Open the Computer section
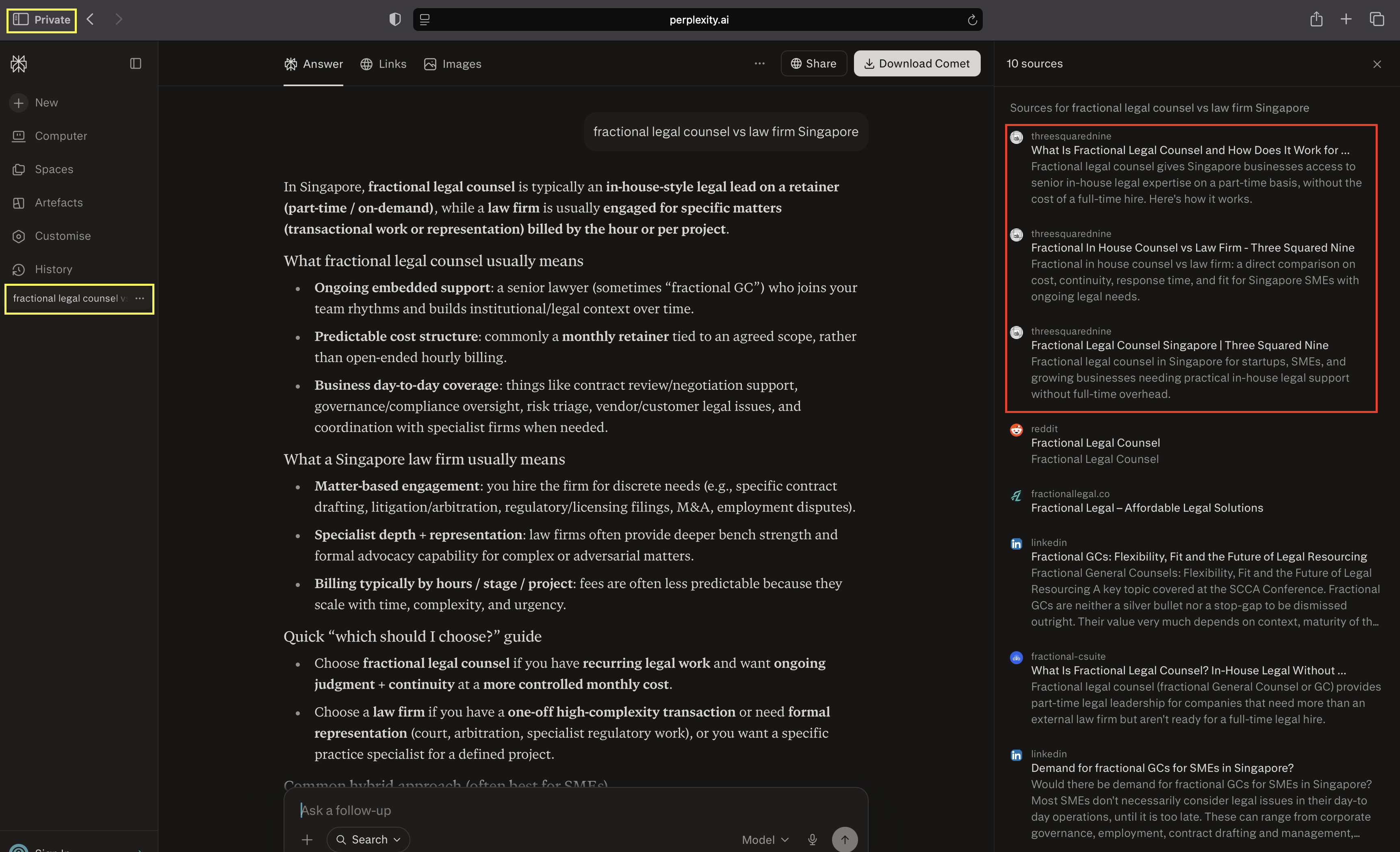Screen dimensions: 1400x852 point(50,136)
